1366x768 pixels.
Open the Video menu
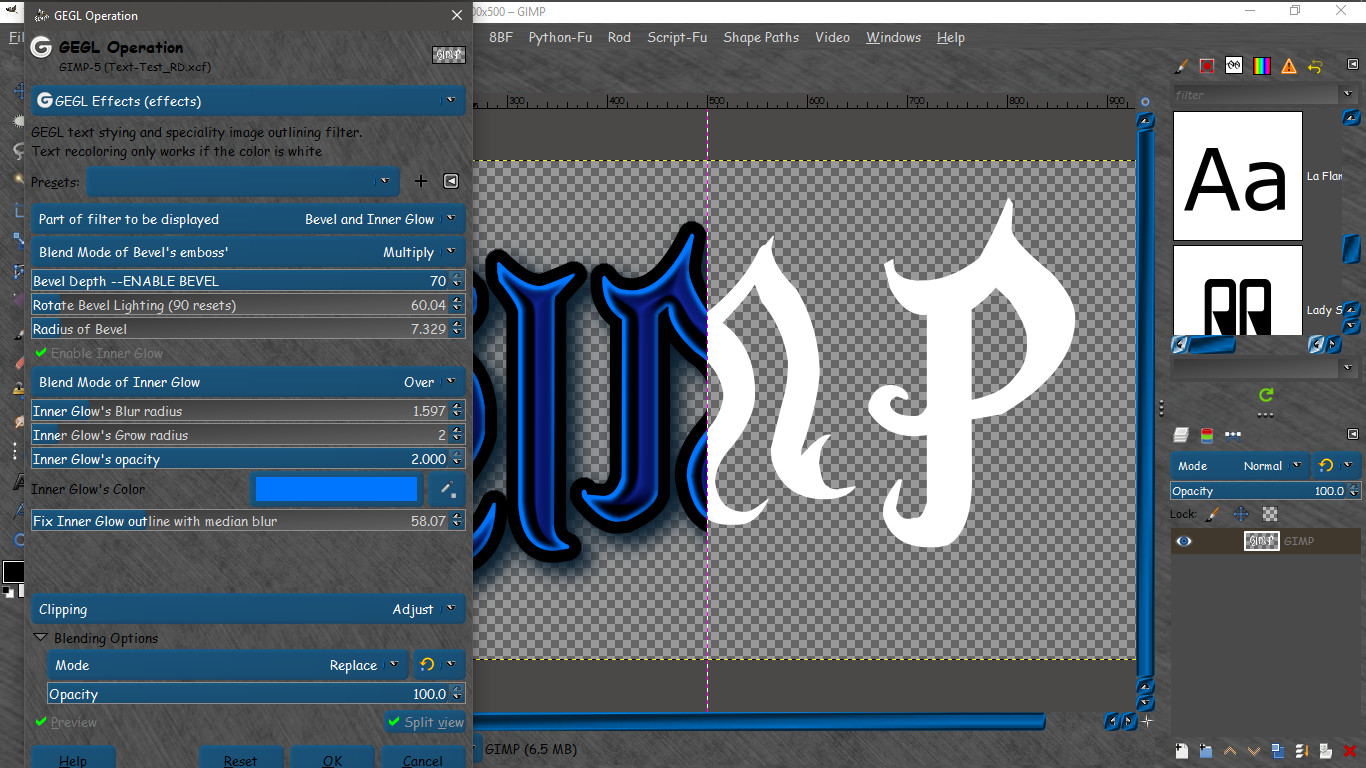point(832,37)
